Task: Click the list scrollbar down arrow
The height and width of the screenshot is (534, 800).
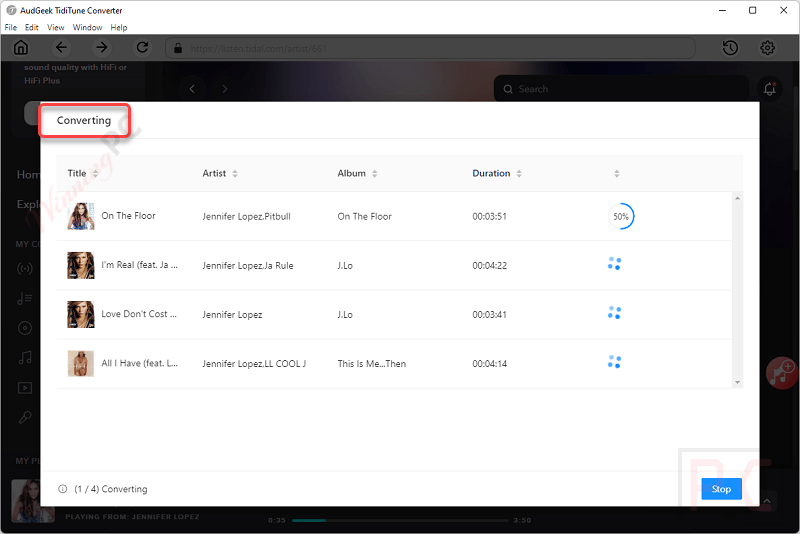Action: [737, 382]
